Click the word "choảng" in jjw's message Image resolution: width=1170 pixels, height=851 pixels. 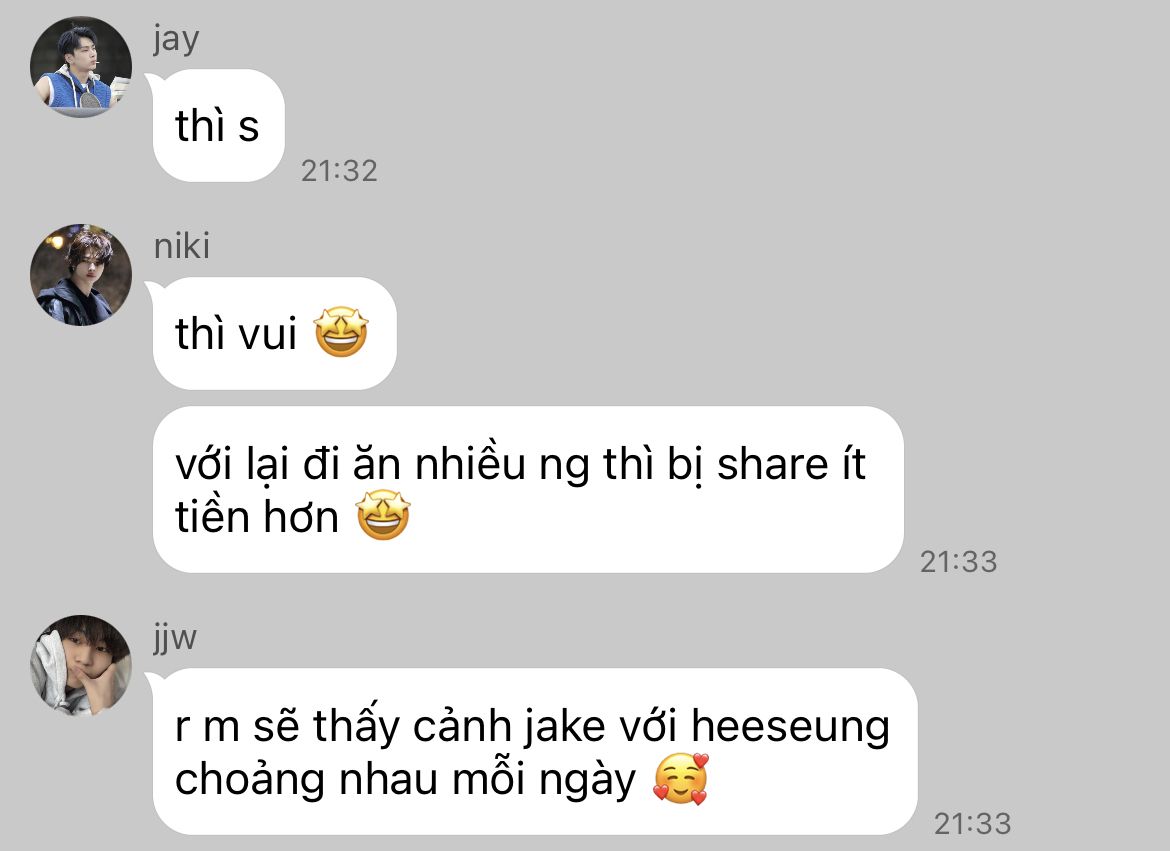click(x=249, y=781)
